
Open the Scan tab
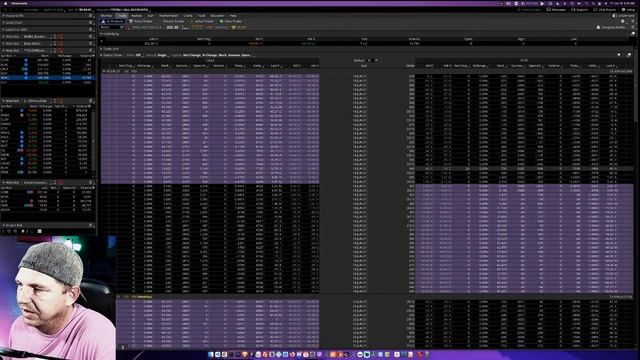[150, 16]
